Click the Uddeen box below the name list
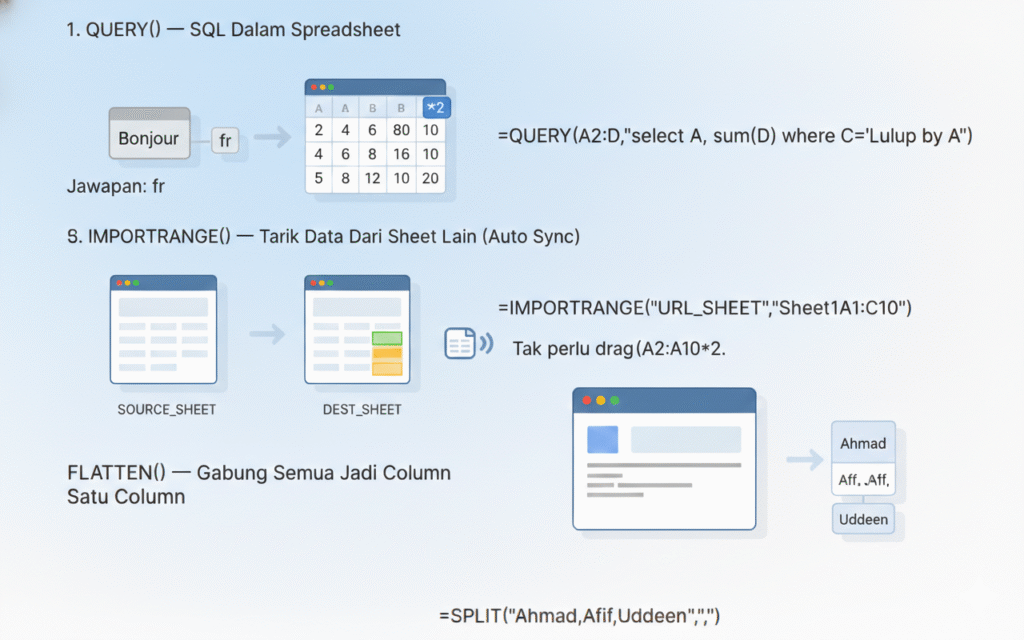Screen dimensions: 1024x640 [862, 522]
